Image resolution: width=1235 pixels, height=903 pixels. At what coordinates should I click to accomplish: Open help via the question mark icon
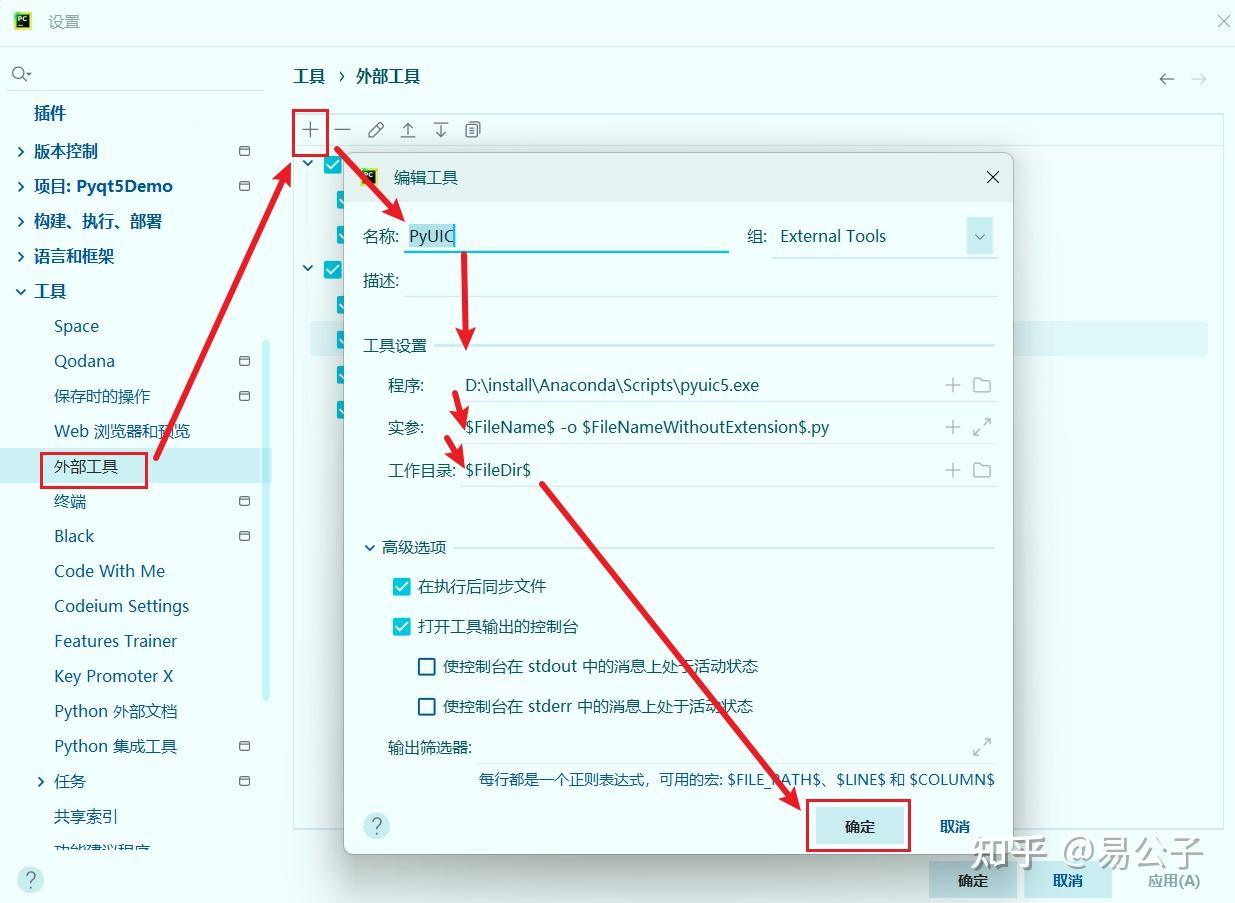(x=376, y=825)
